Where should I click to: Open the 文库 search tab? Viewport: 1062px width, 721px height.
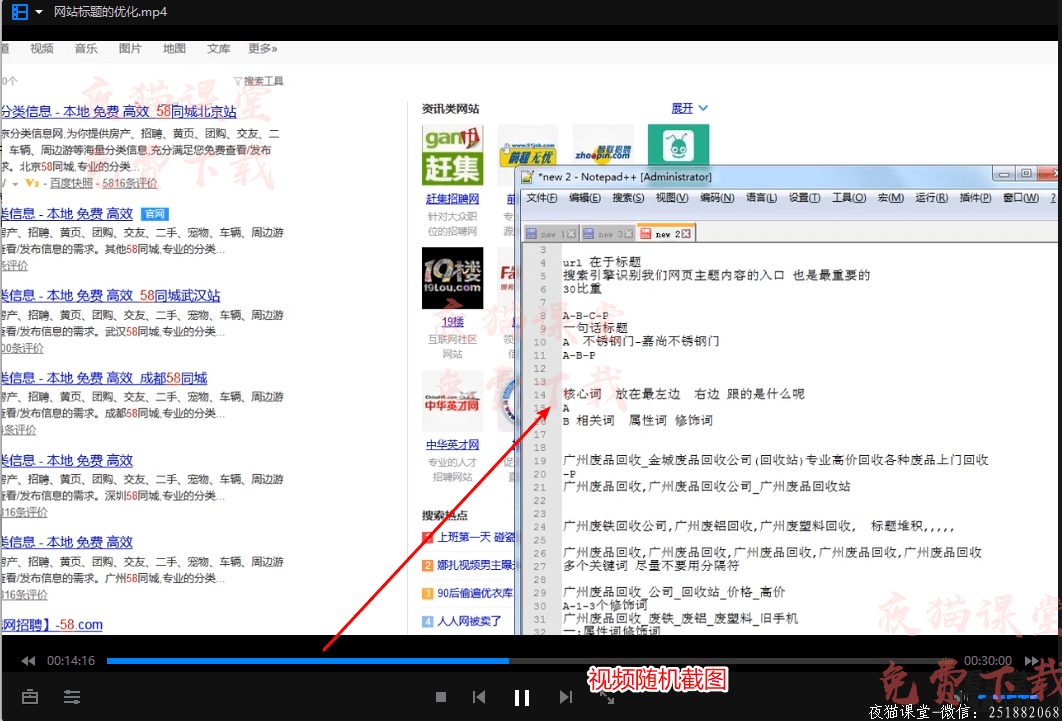click(218, 48)
